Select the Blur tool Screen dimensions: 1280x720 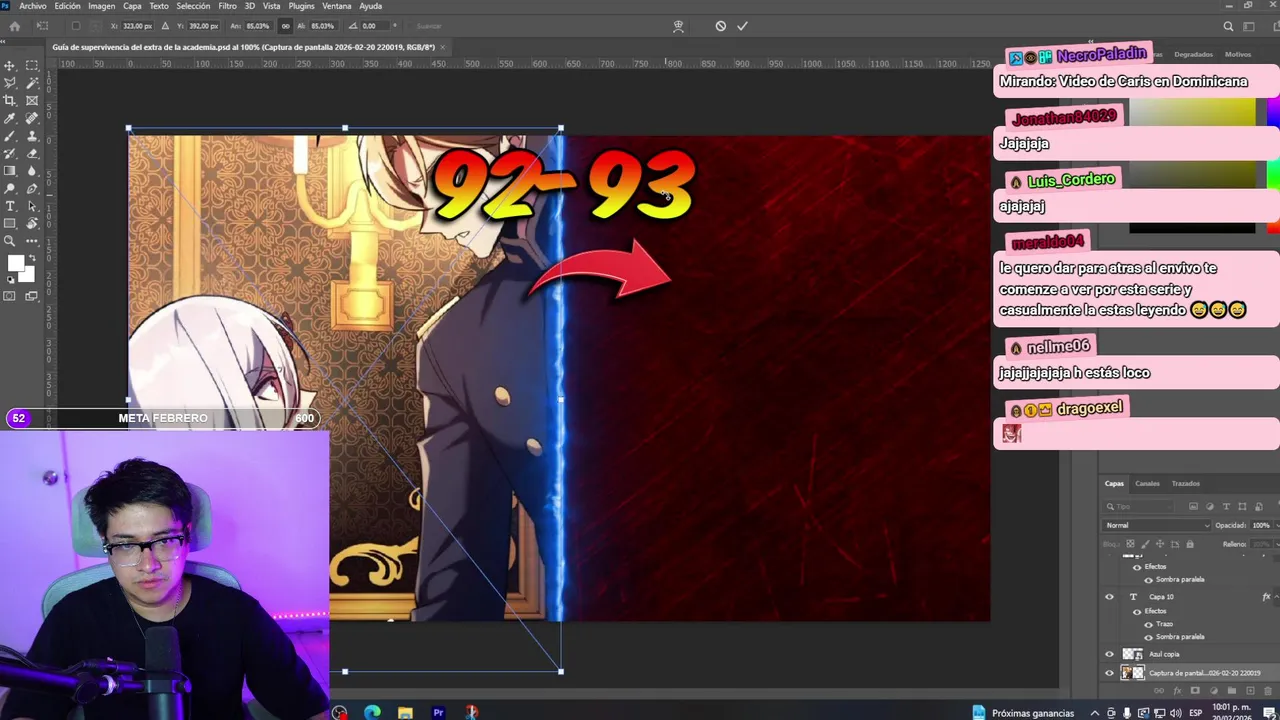click(x=32, y=171)
